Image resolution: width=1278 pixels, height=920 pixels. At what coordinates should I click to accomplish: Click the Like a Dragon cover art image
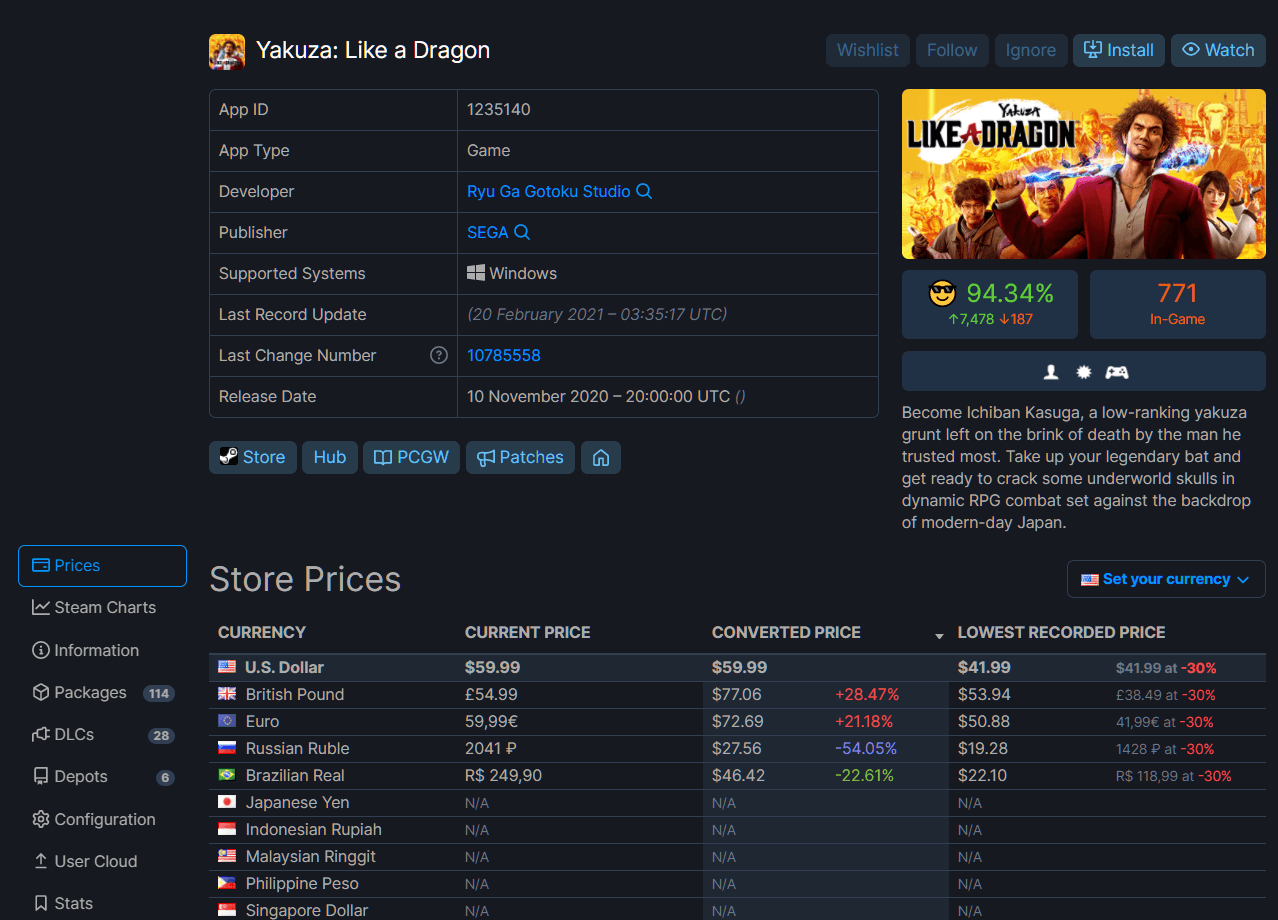tap(1084, 175)
